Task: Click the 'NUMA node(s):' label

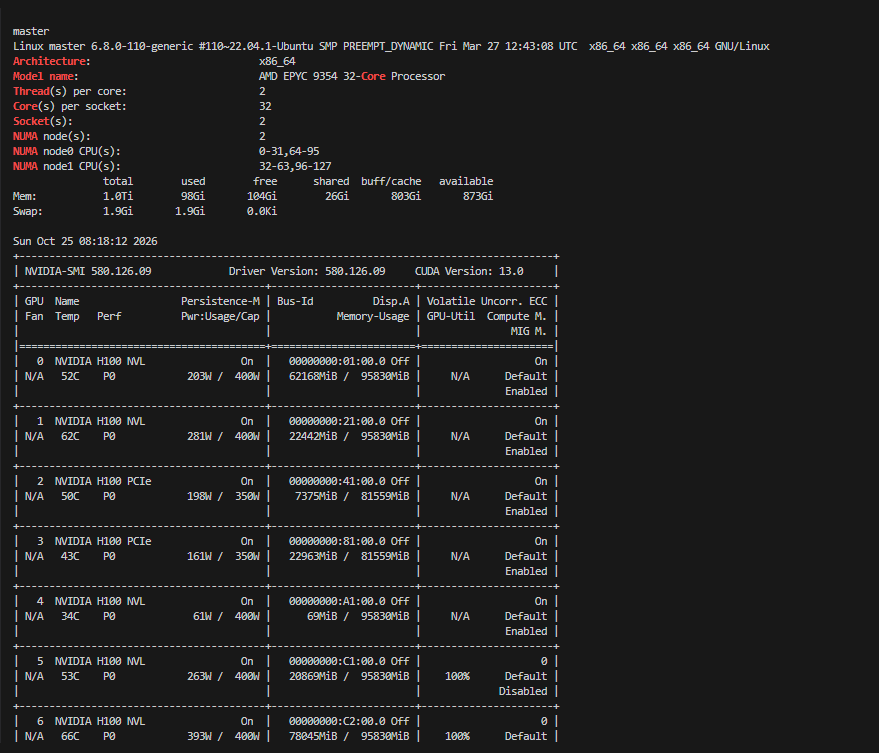Action: [x=52, y=136]
